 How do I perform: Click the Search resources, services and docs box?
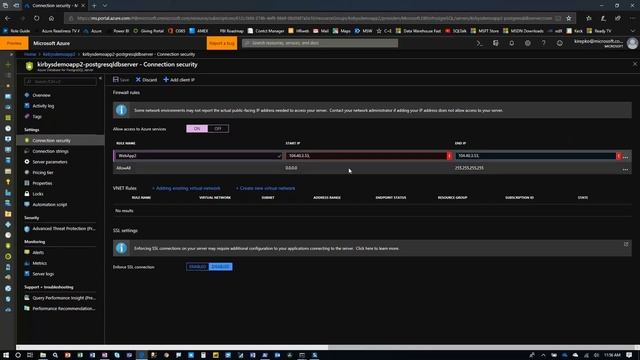tap(320, 43)
